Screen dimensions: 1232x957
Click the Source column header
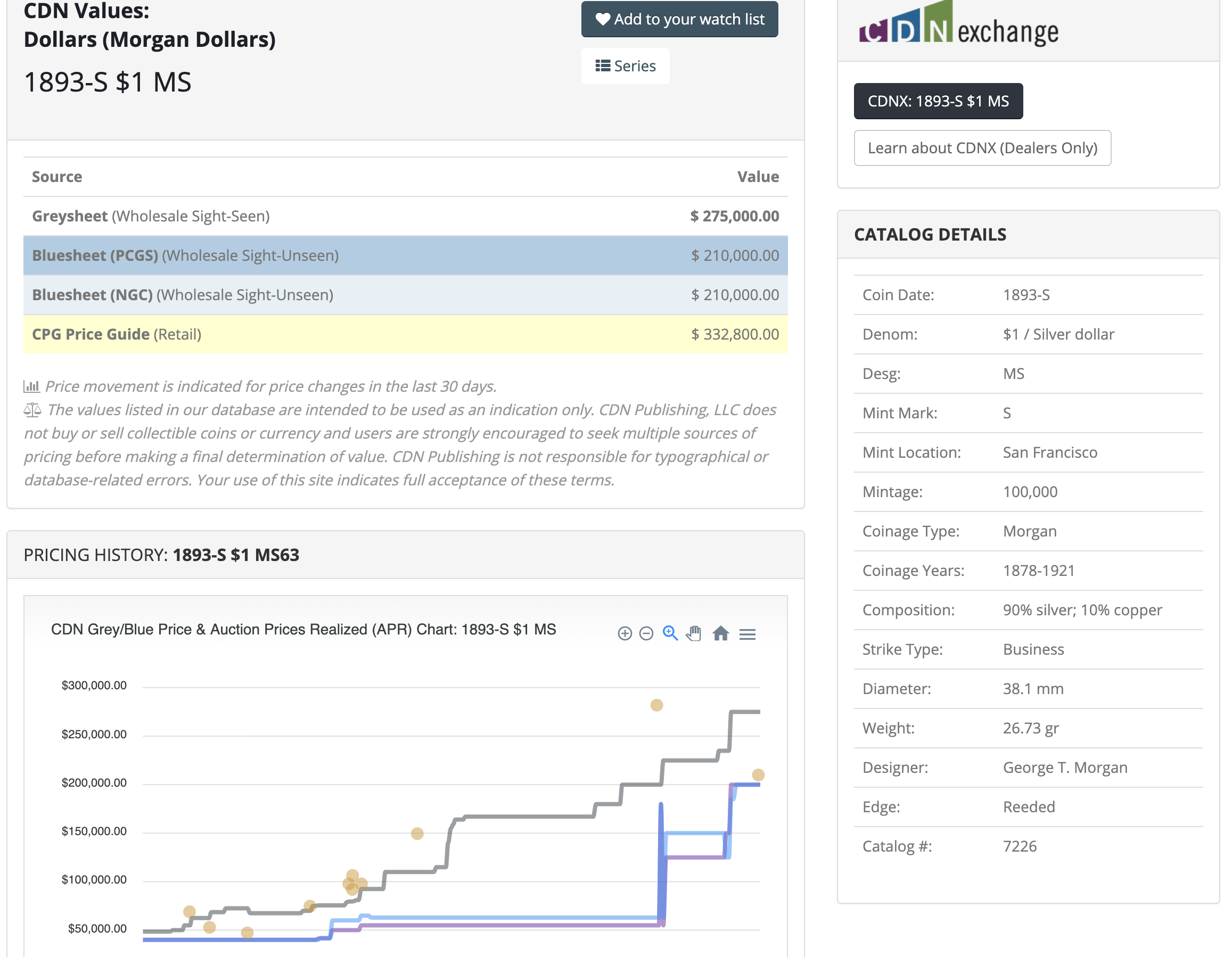pos(57,177)
